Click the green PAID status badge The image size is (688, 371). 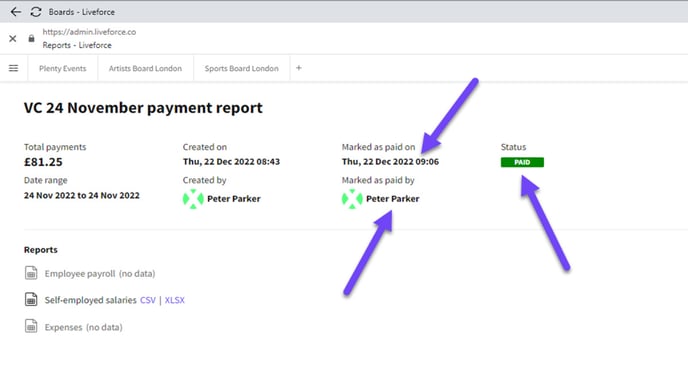pyautogui.click(x=522, y=162)
